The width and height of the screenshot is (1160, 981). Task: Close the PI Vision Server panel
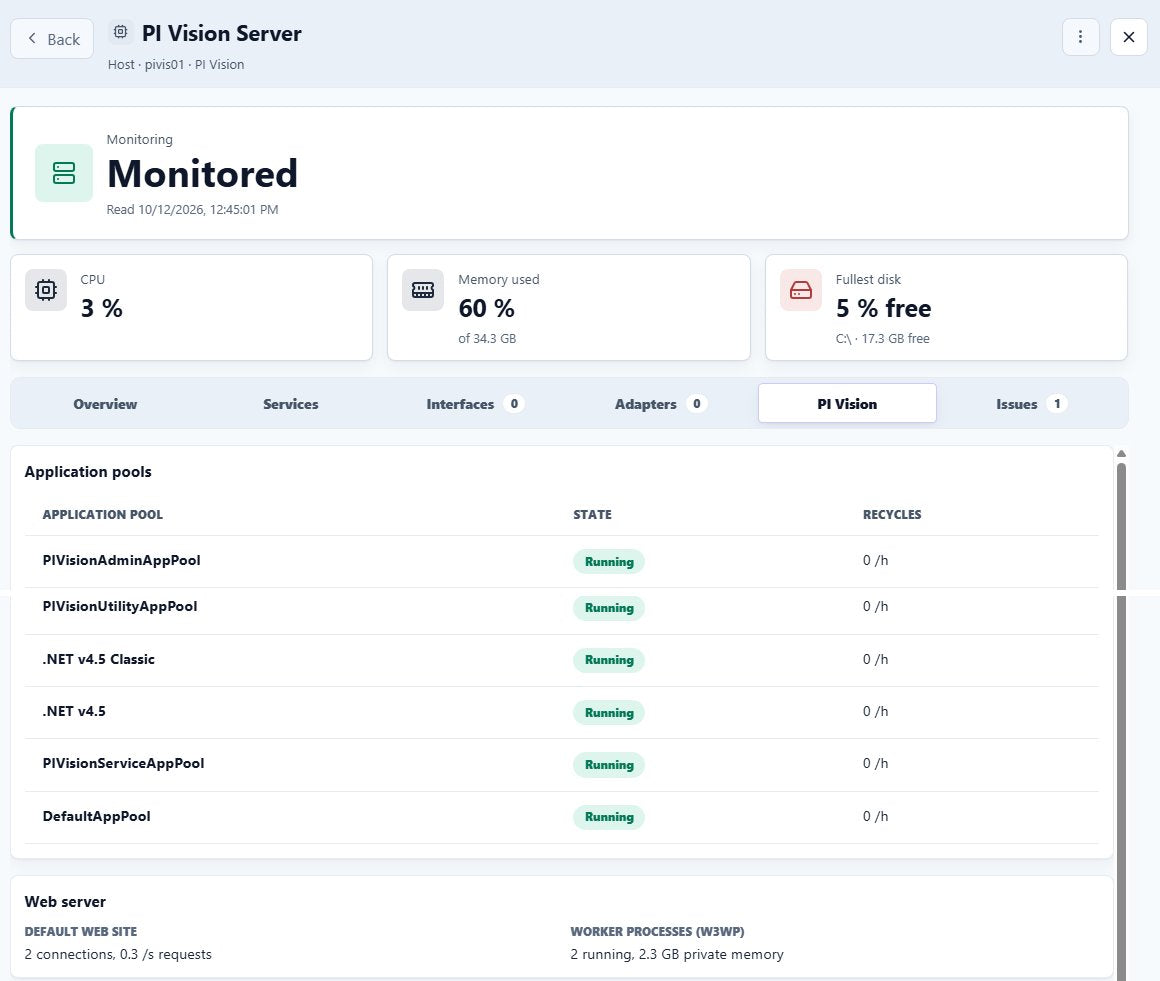1128,37
